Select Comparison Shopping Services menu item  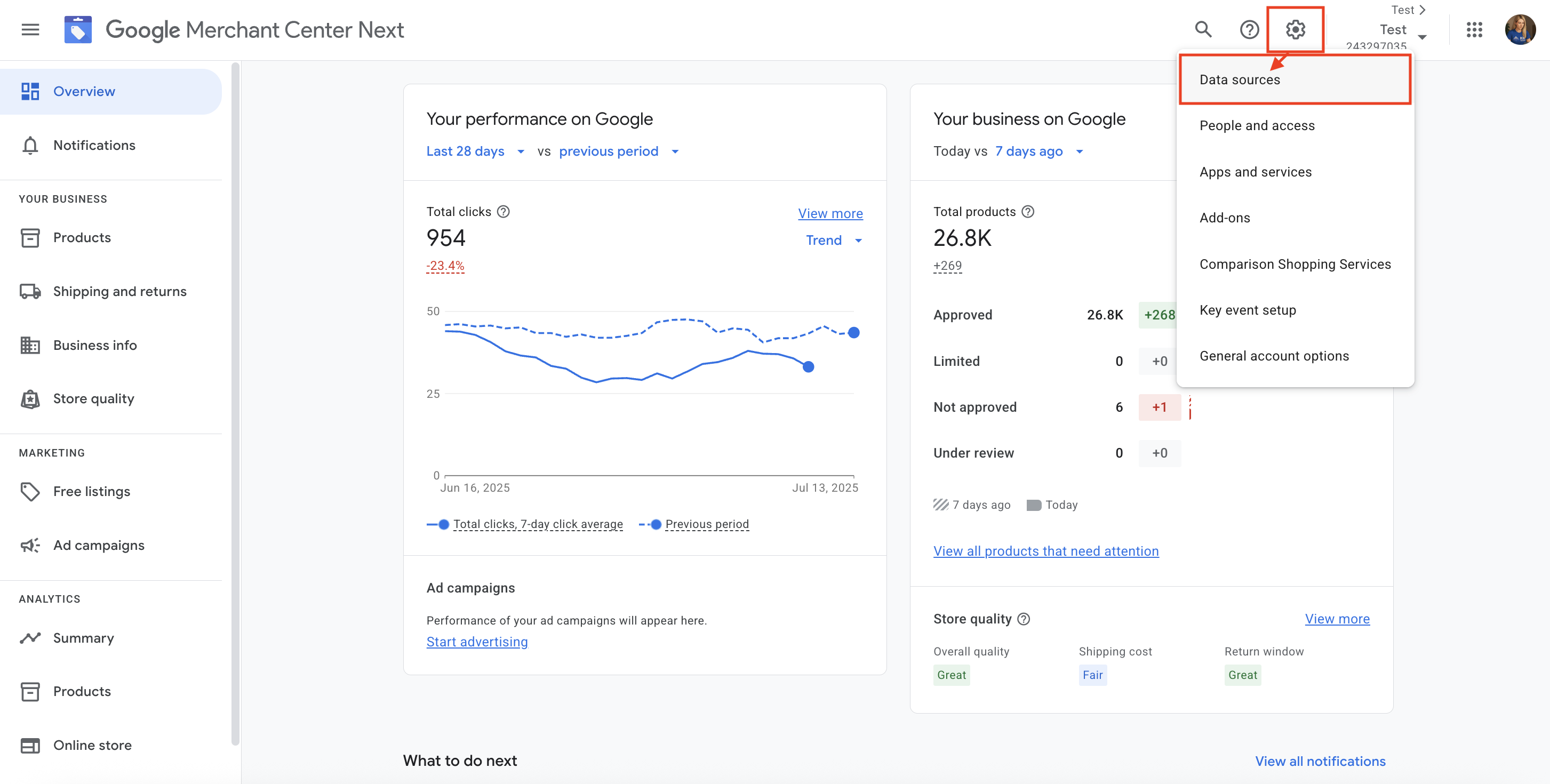pos(1295,265)
